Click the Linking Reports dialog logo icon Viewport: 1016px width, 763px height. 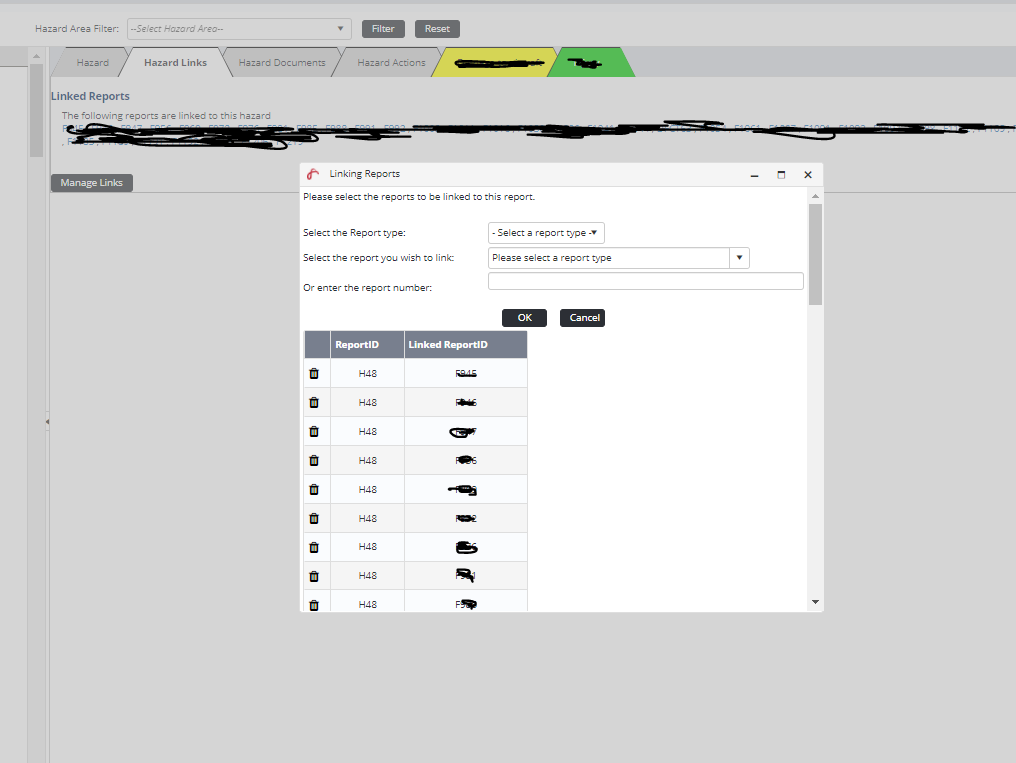(x=314, y=174)
